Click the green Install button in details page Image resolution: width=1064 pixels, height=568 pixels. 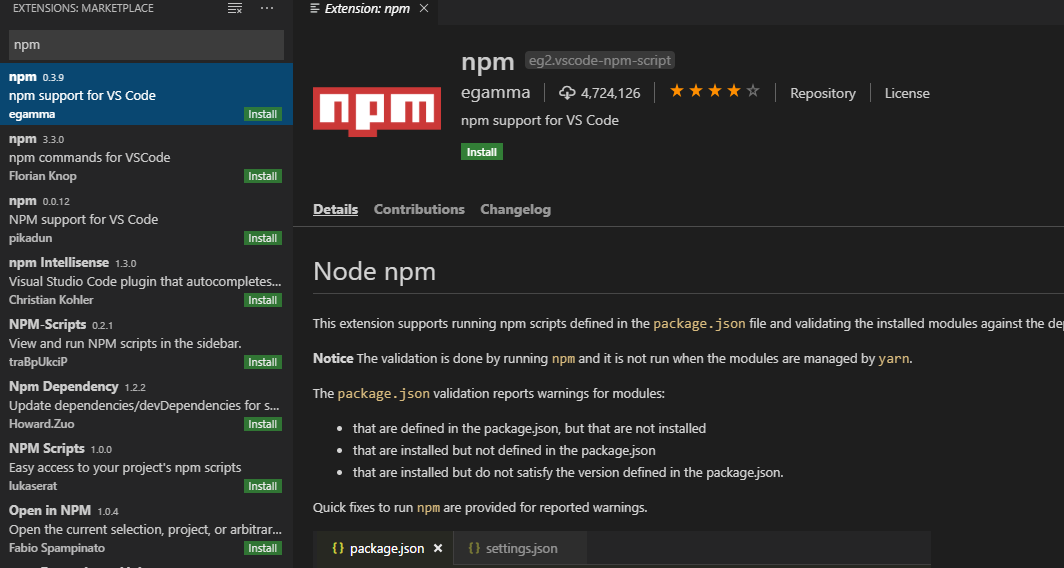pos(482,152)
